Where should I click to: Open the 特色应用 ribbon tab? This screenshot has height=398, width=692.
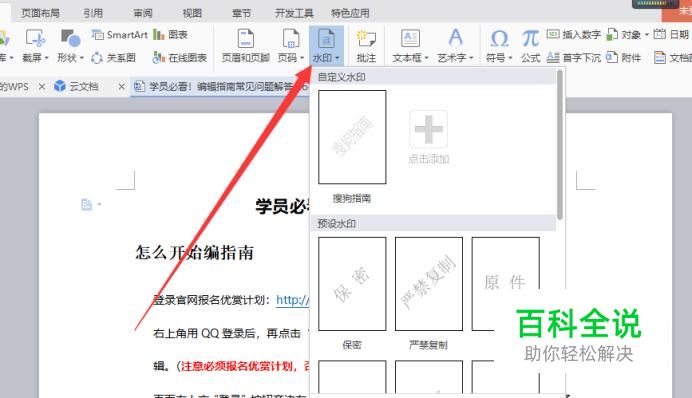pos(350,14)
